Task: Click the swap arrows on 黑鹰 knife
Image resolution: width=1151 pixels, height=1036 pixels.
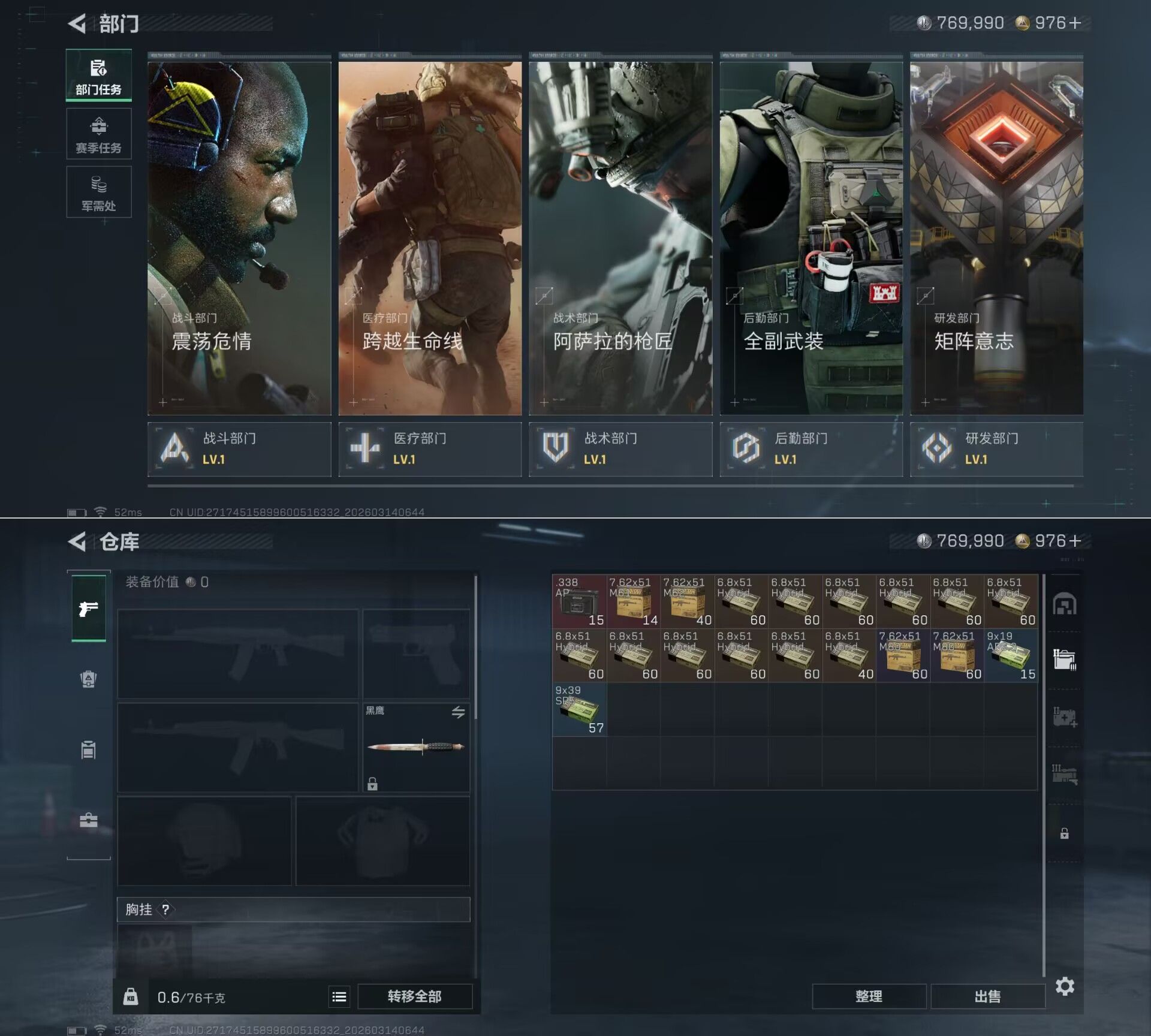Action: [458, 712]
